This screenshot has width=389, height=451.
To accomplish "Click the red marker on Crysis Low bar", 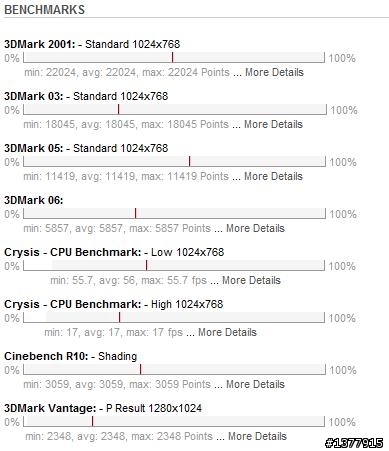I will tap(146, 265).
